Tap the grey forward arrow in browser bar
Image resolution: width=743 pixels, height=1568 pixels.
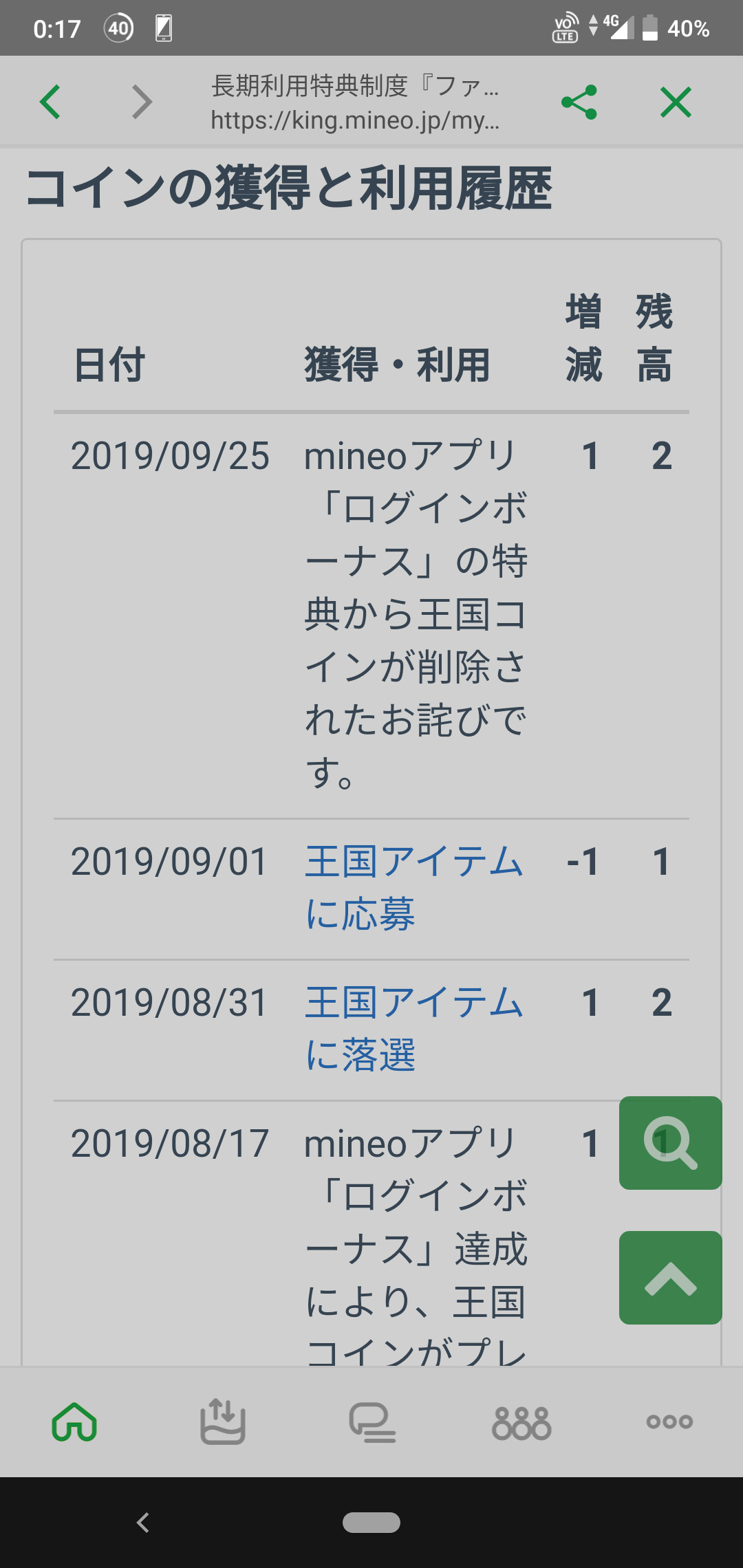[142, 102]
